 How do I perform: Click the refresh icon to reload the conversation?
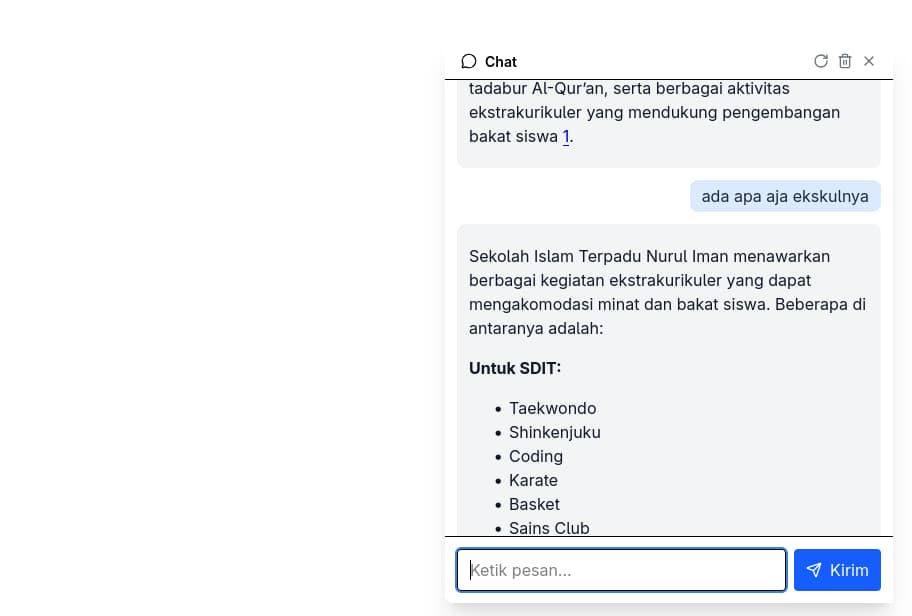tap(821, 61)
